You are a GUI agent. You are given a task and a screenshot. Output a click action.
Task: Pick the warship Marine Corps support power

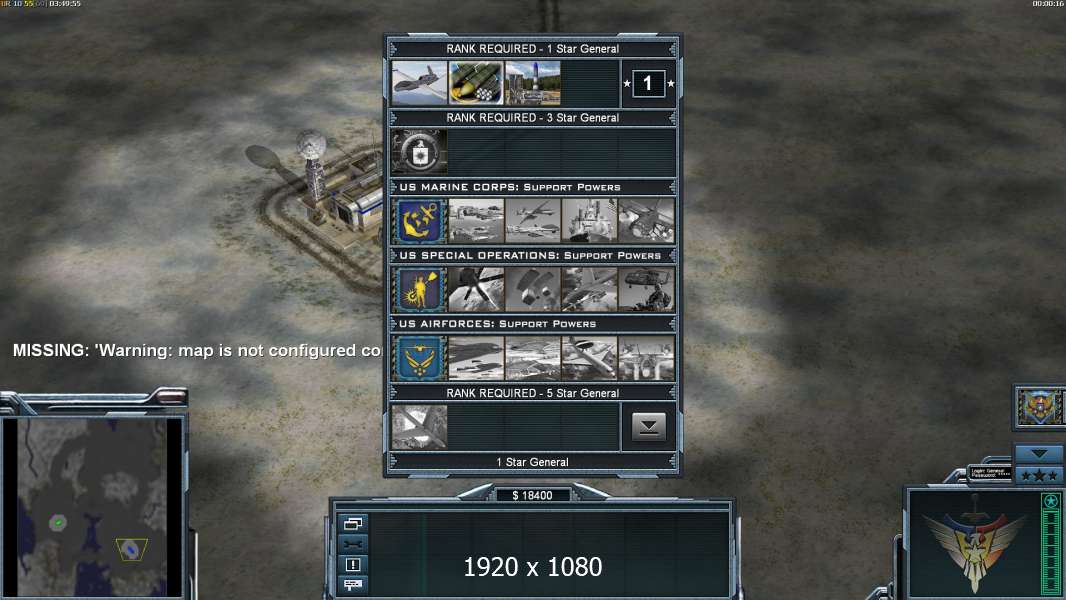589,221
